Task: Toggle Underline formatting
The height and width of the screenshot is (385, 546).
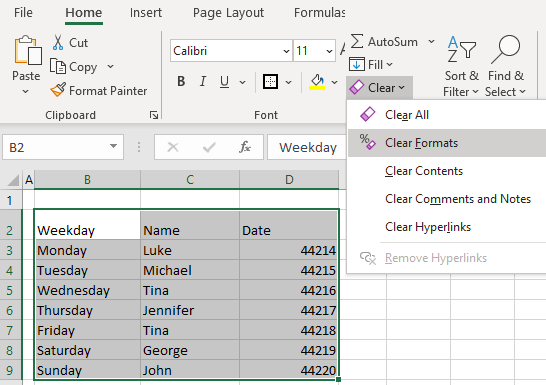Action: [225, 81]
